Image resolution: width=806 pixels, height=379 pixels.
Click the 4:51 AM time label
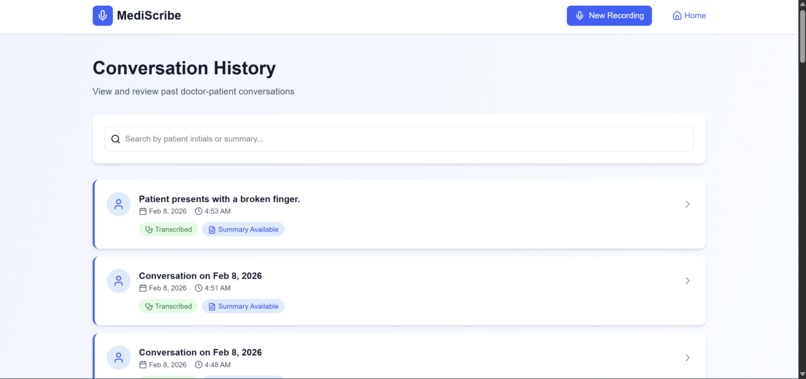click(217, 288)
